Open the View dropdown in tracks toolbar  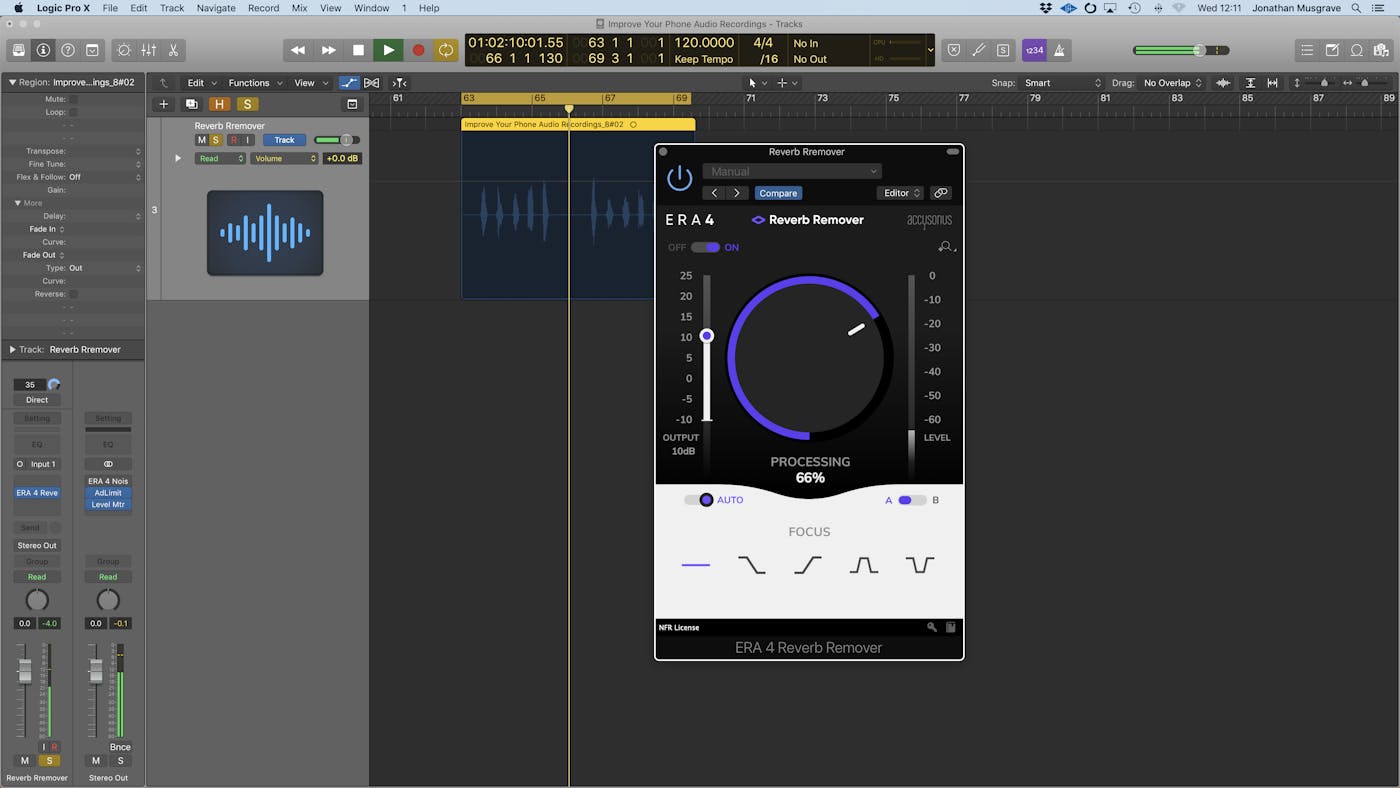tap(309, 83)
